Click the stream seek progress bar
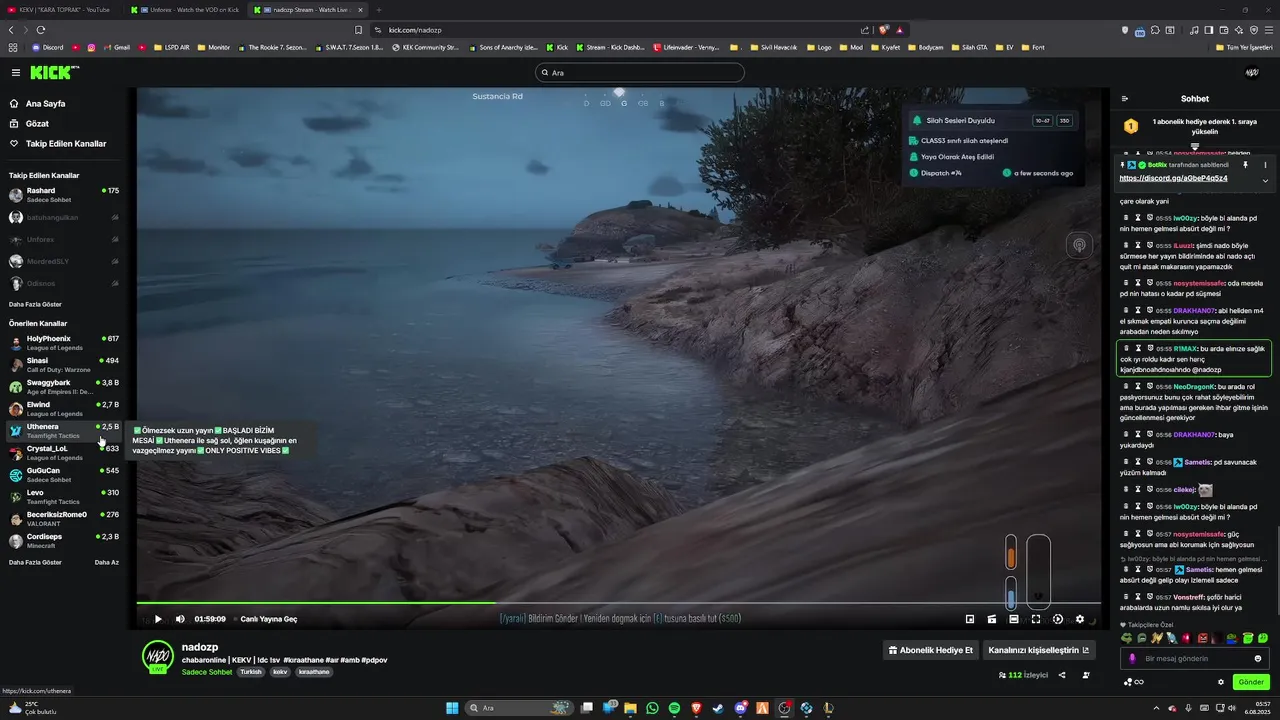Viewport: 1280px width, 720px height. (618, 602)
